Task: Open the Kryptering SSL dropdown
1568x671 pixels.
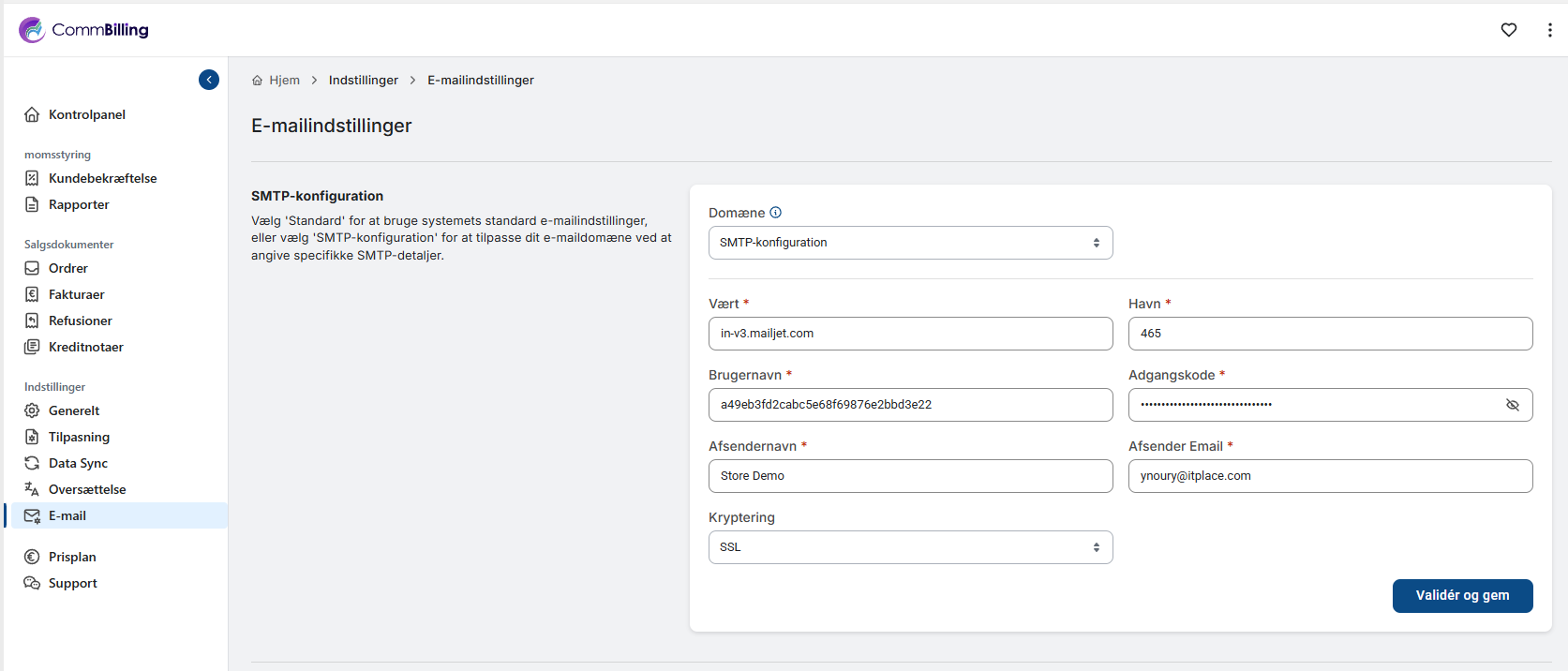Action: click(910, 547)
